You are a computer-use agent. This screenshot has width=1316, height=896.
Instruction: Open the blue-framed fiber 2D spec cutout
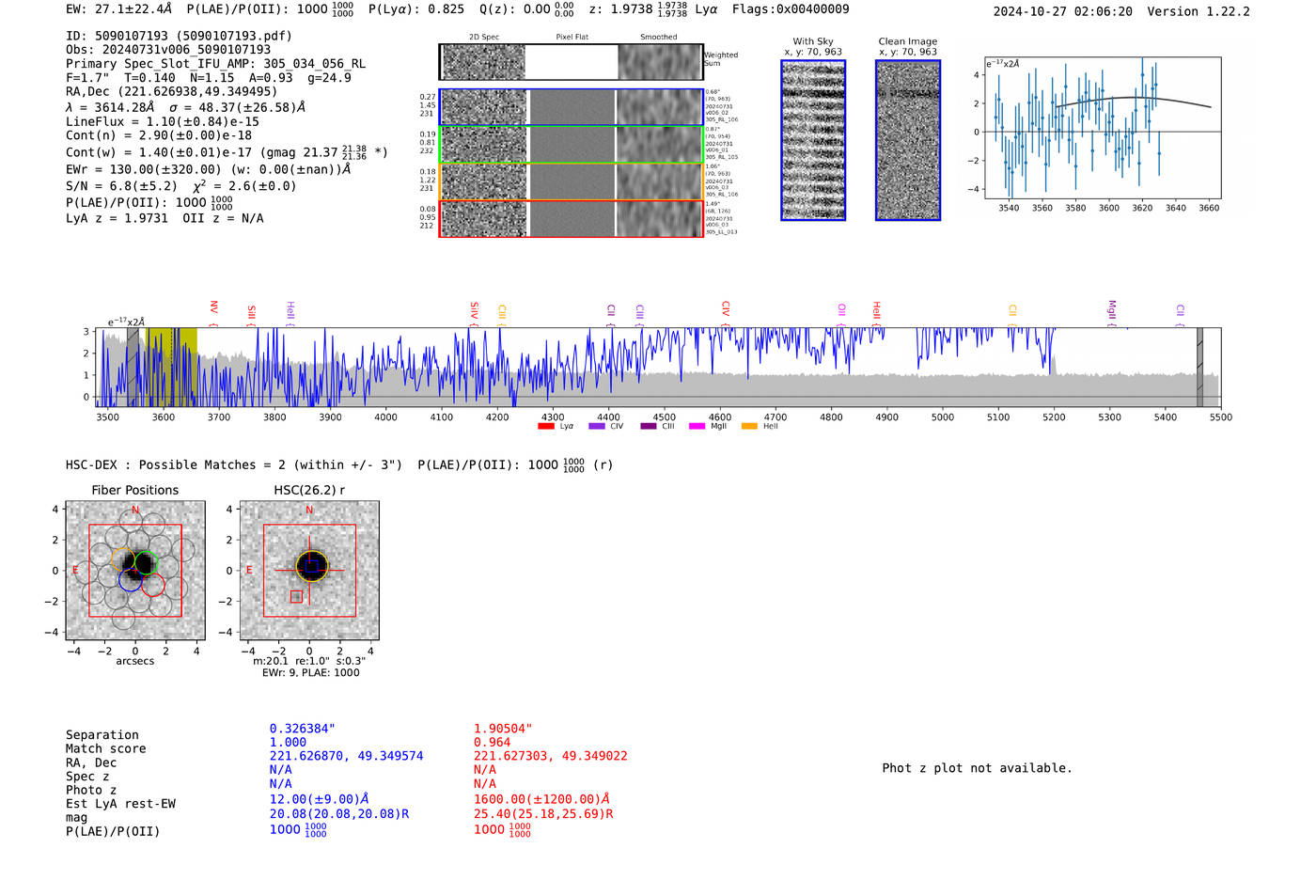[483, 107]
